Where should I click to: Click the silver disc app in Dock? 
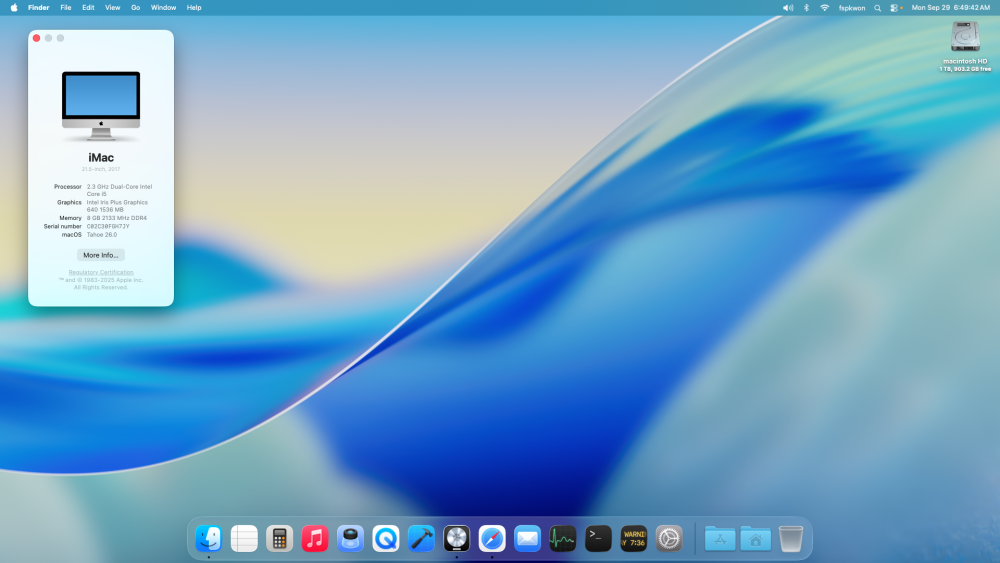point(457,538)
